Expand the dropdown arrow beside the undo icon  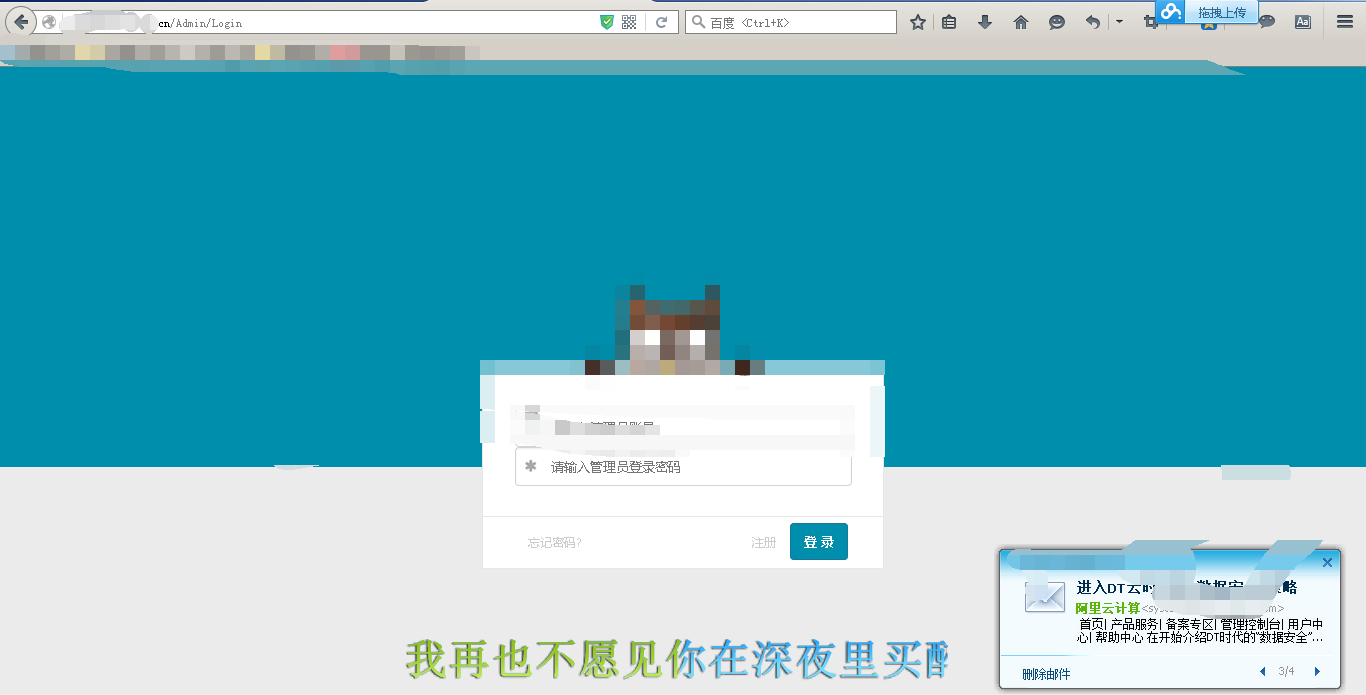1119,22
